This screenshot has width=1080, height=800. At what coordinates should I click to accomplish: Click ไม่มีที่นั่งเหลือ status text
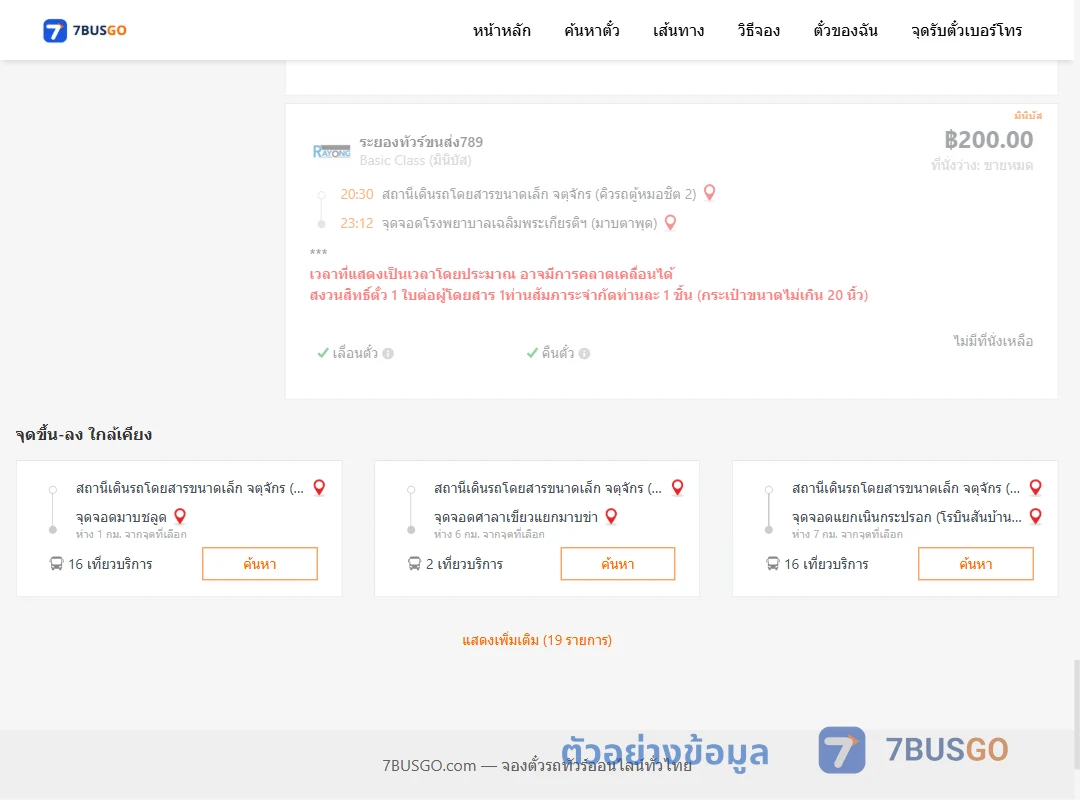(993, 341)
